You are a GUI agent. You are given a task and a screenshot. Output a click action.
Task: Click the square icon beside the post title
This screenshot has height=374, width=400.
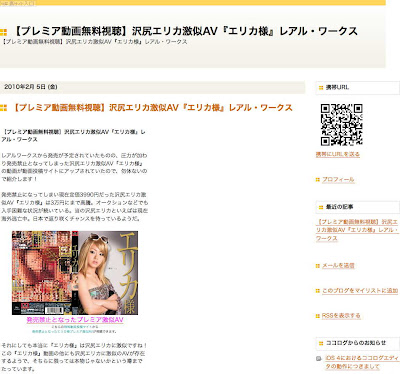pyautogui.click(x=3, y=108)
